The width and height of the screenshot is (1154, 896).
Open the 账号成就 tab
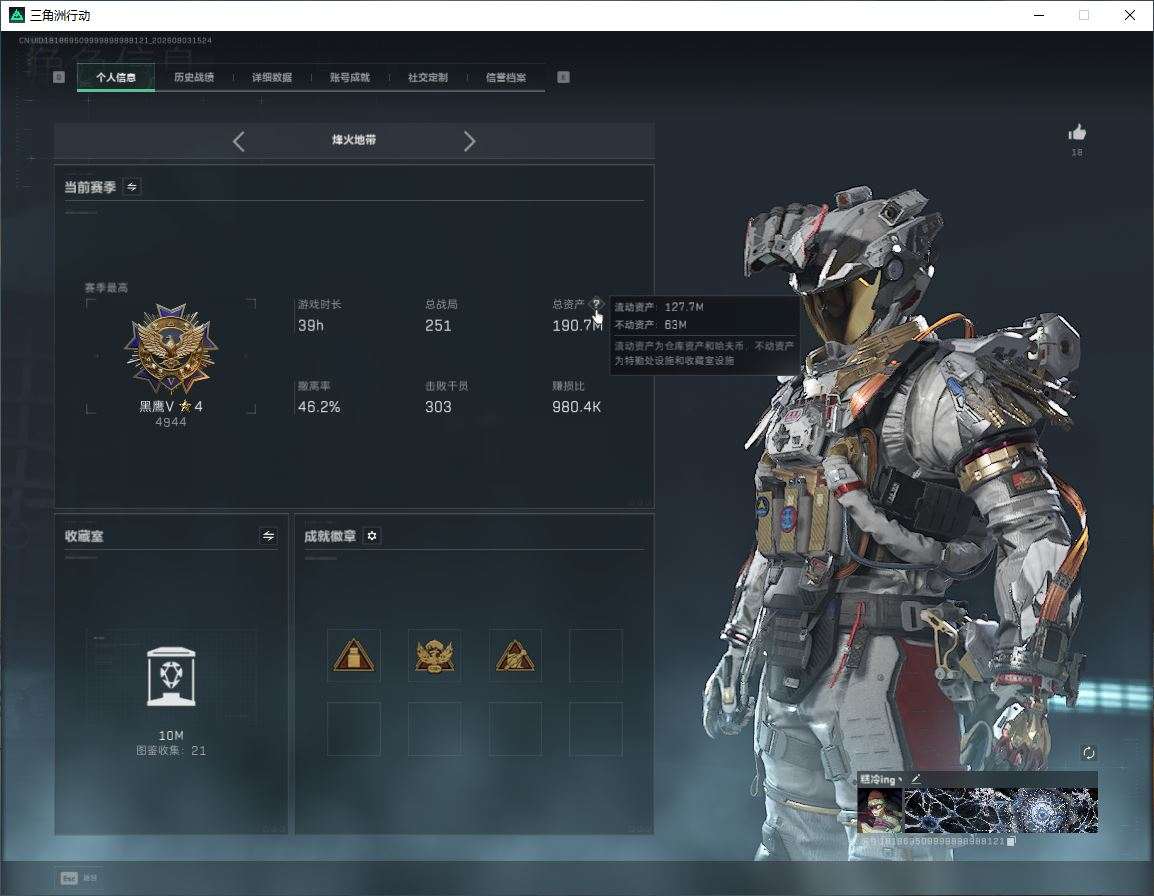pos(350,77)
